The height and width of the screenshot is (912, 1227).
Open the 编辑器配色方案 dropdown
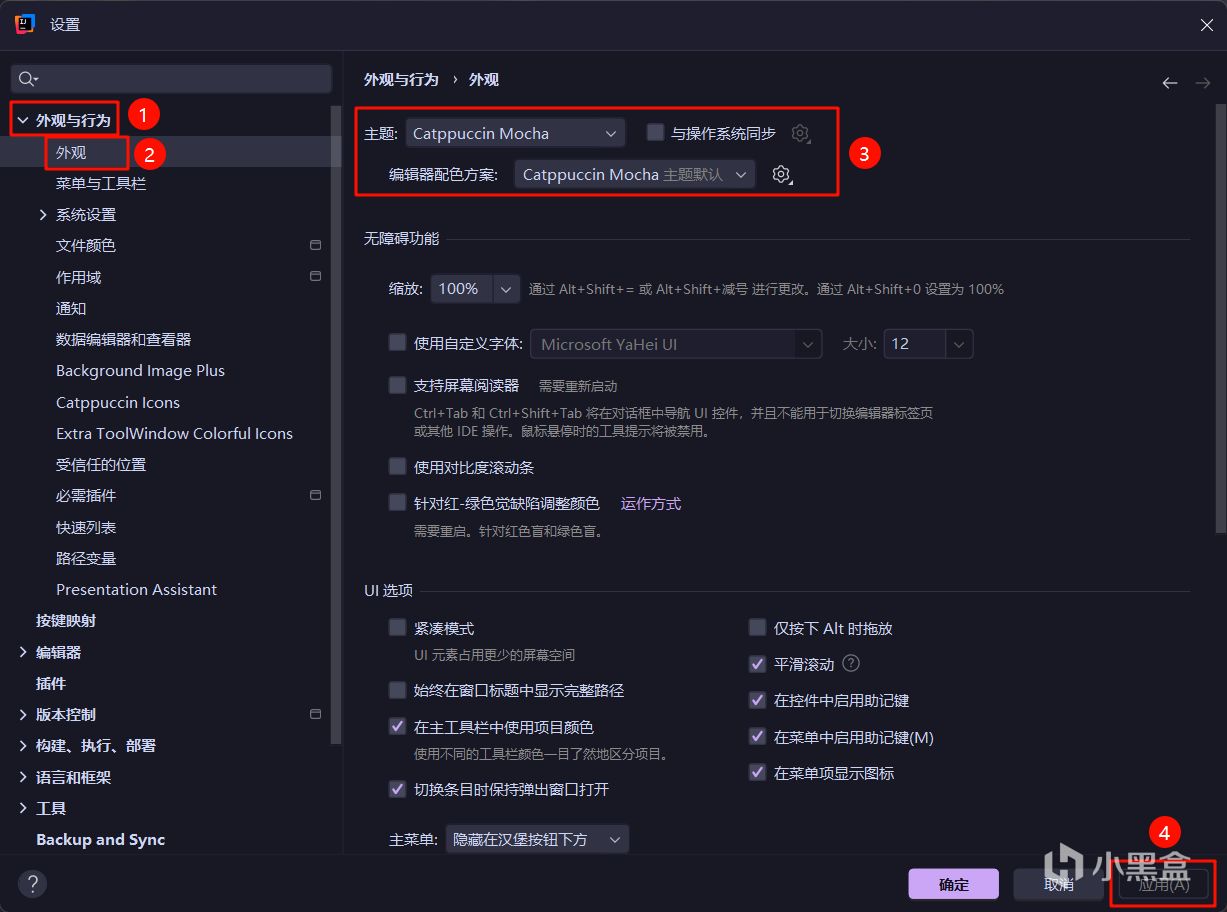click(634, 174)
